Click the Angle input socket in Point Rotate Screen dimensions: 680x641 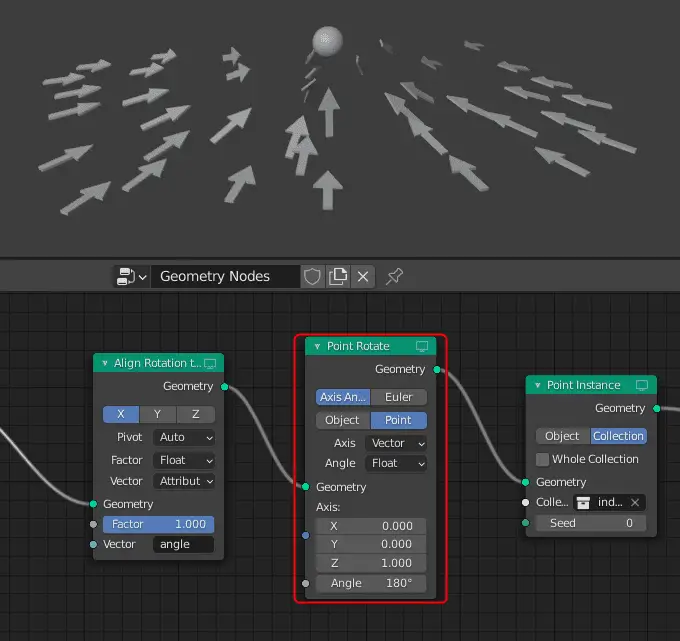click(306, 583)
